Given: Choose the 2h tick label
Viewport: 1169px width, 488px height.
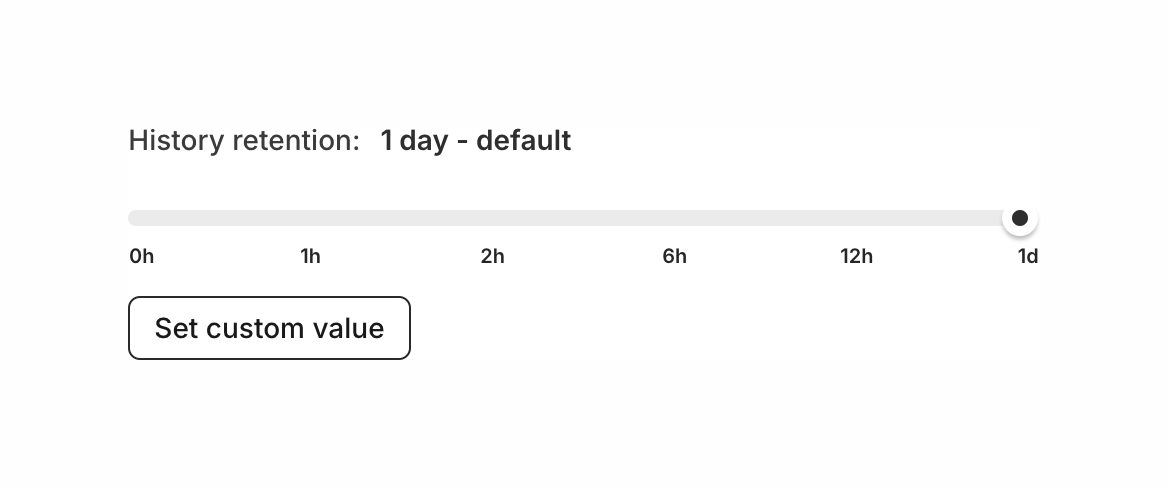Looking at the screenshot, I should tap(493, 257).
